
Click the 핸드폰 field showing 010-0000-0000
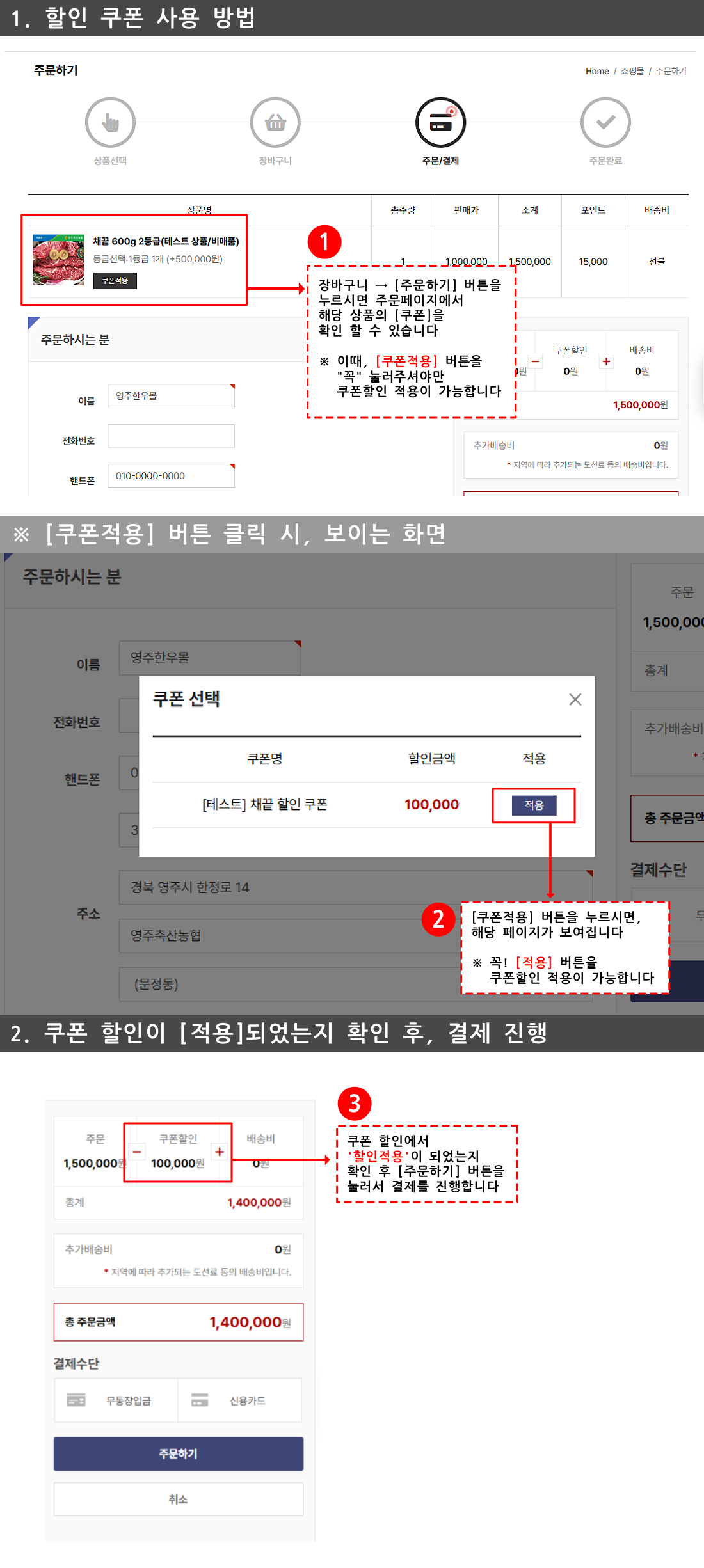tap(171, 476)
